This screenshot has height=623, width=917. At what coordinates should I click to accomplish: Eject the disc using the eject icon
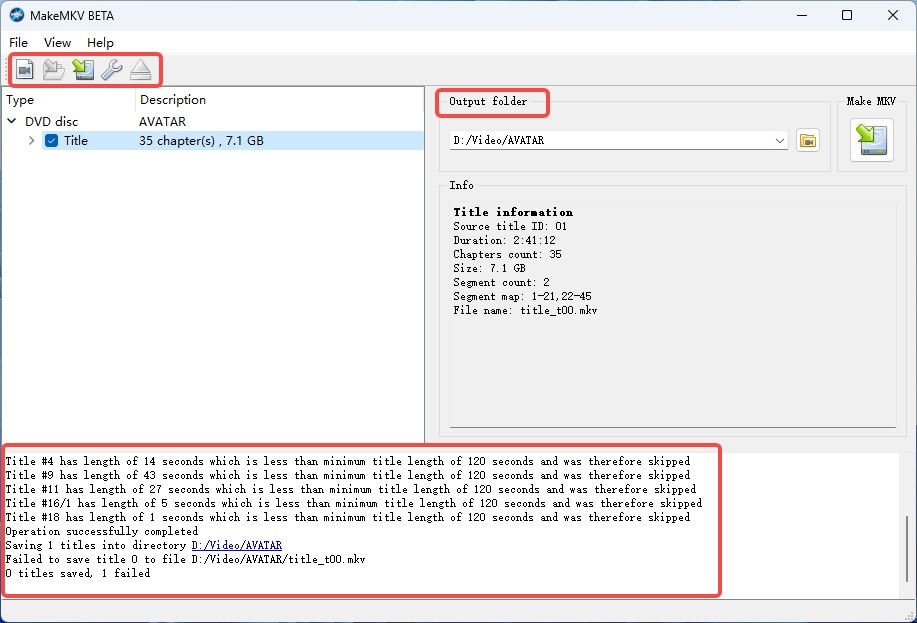point(141,69)
